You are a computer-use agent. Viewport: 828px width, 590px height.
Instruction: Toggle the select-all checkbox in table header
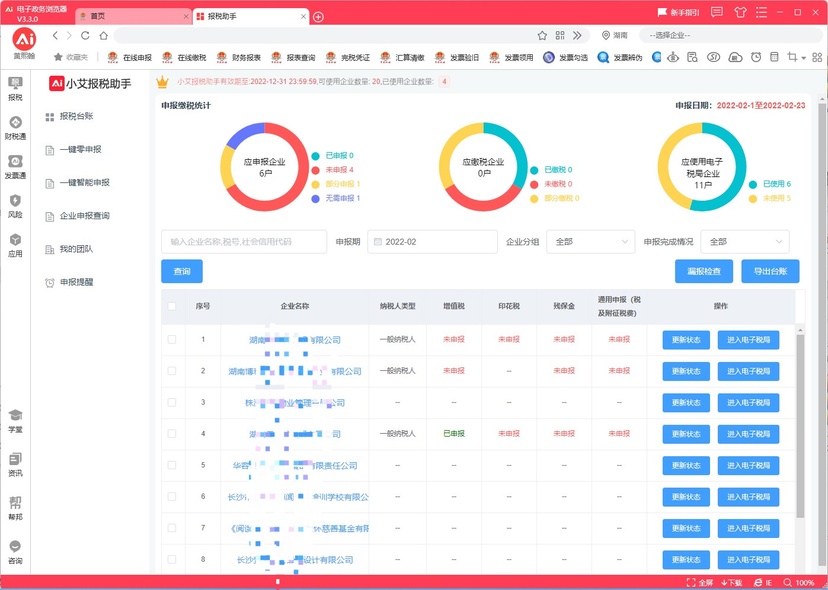tap(172, 307)
